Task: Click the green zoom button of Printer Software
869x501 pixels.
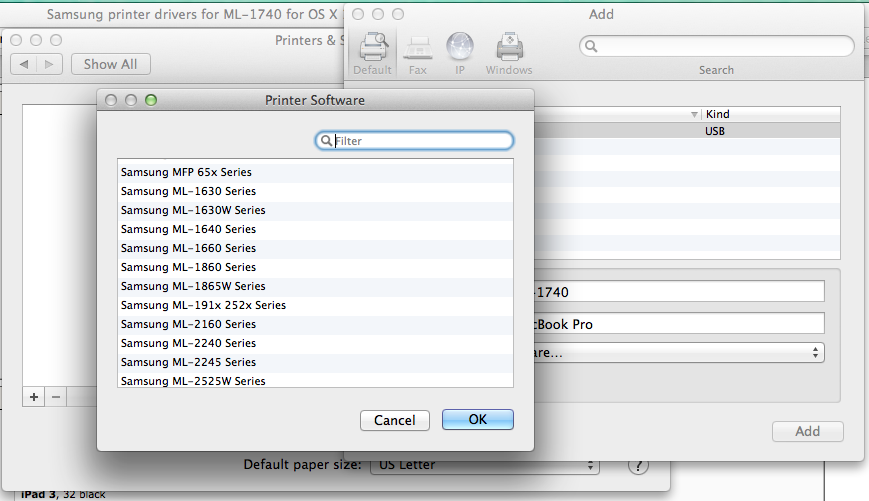Action: point(151,100)
